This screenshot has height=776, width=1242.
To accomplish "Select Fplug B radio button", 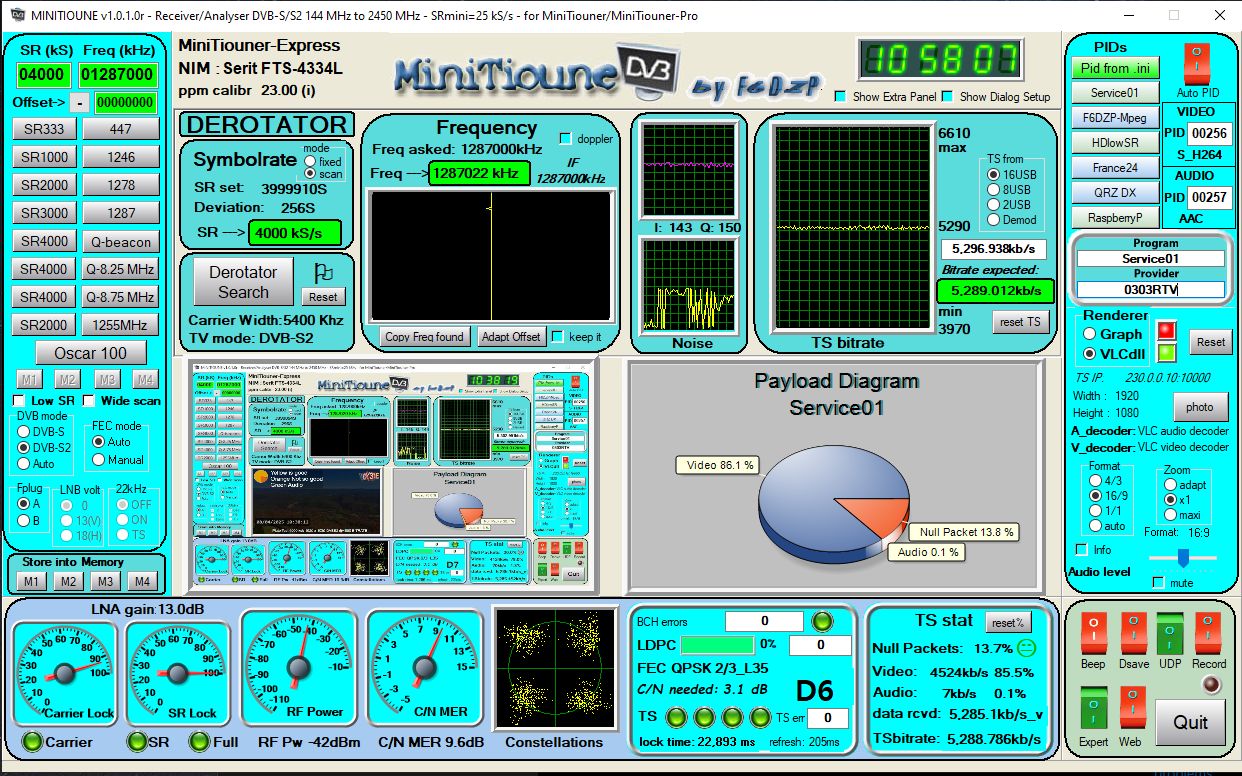I will coord(23,520).
